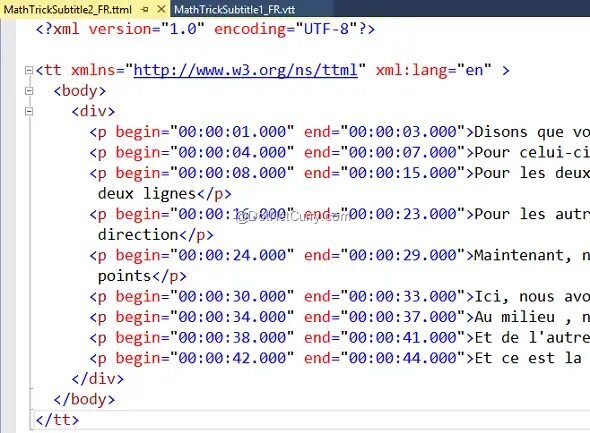This screenshot has width=590, height=433.
Task: Close the MathTrickSubtitle2_FR.ttml tab
Action: tap(161, 9)
